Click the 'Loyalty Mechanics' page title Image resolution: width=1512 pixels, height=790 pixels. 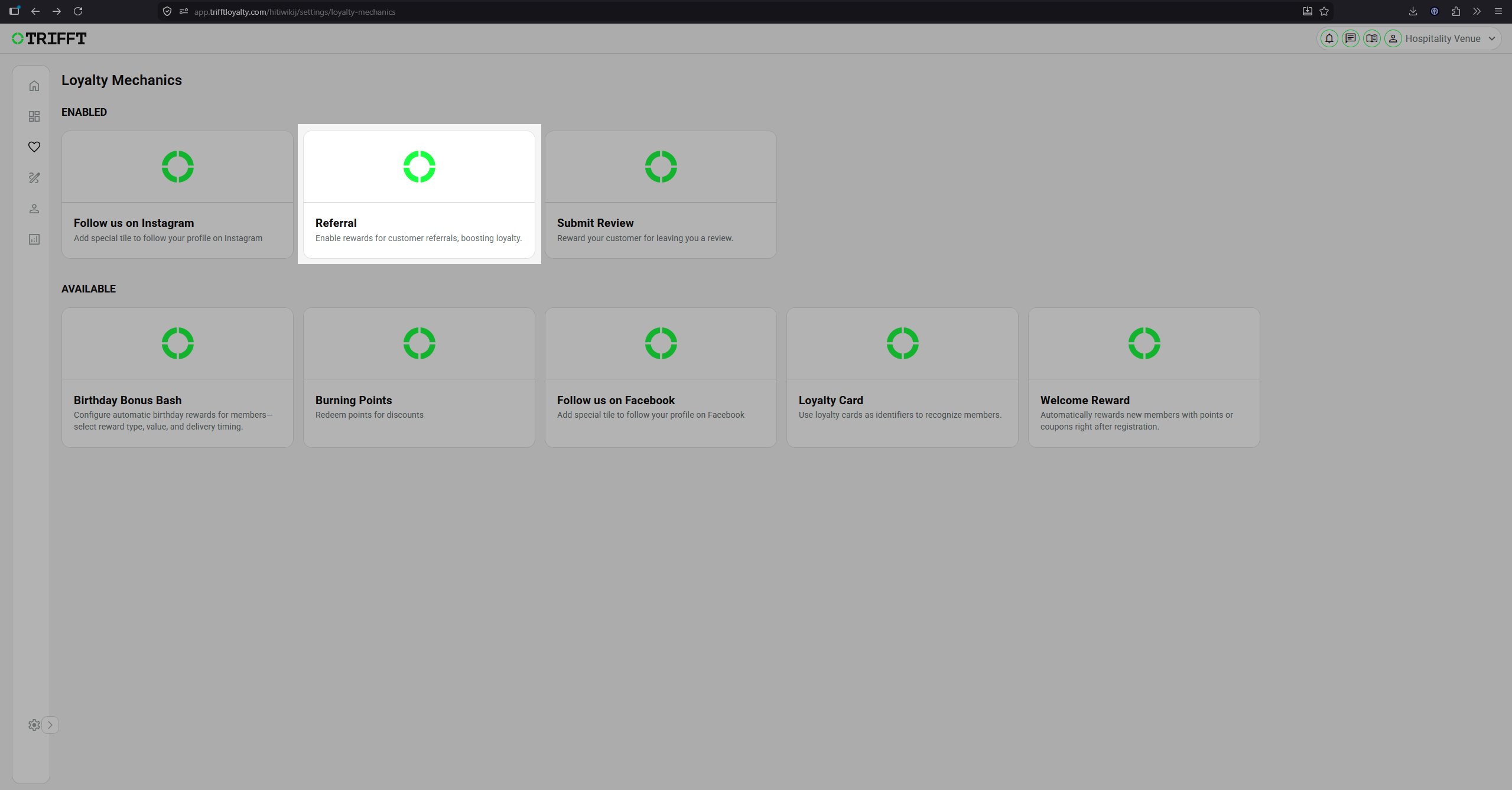122,80
